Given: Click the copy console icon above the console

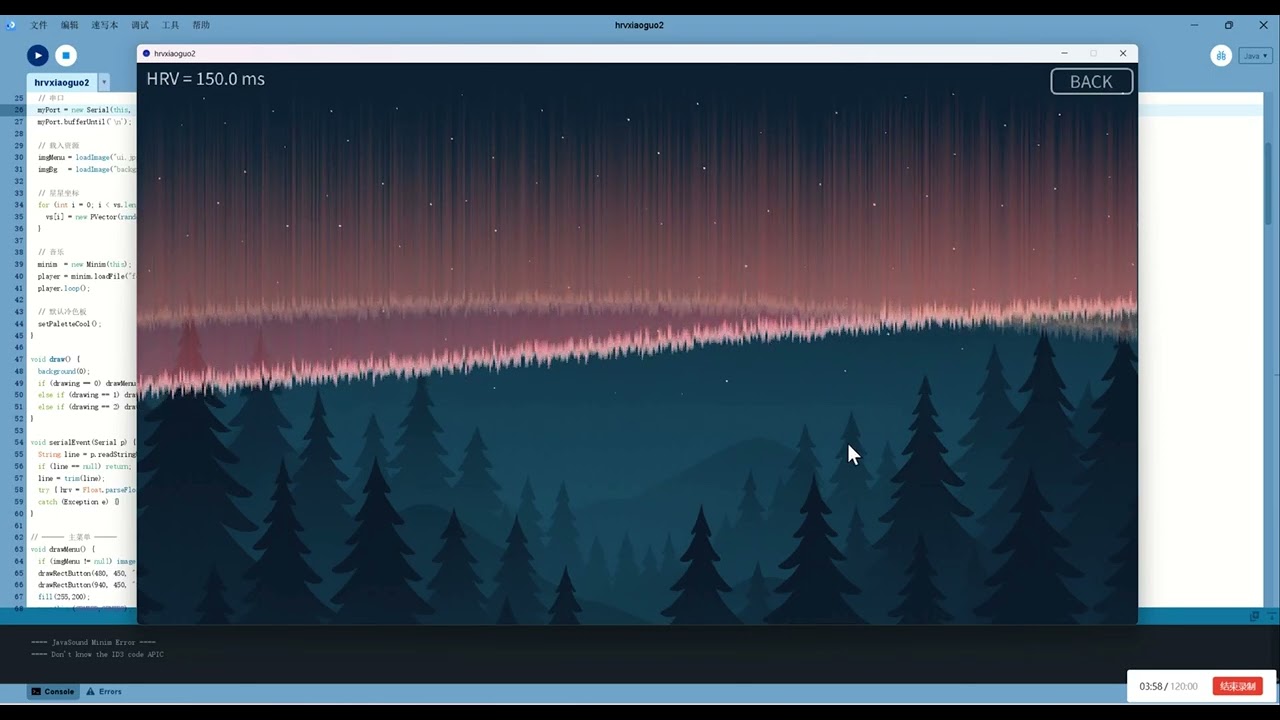Looking at the screenshot, I should pos(1254,616).
